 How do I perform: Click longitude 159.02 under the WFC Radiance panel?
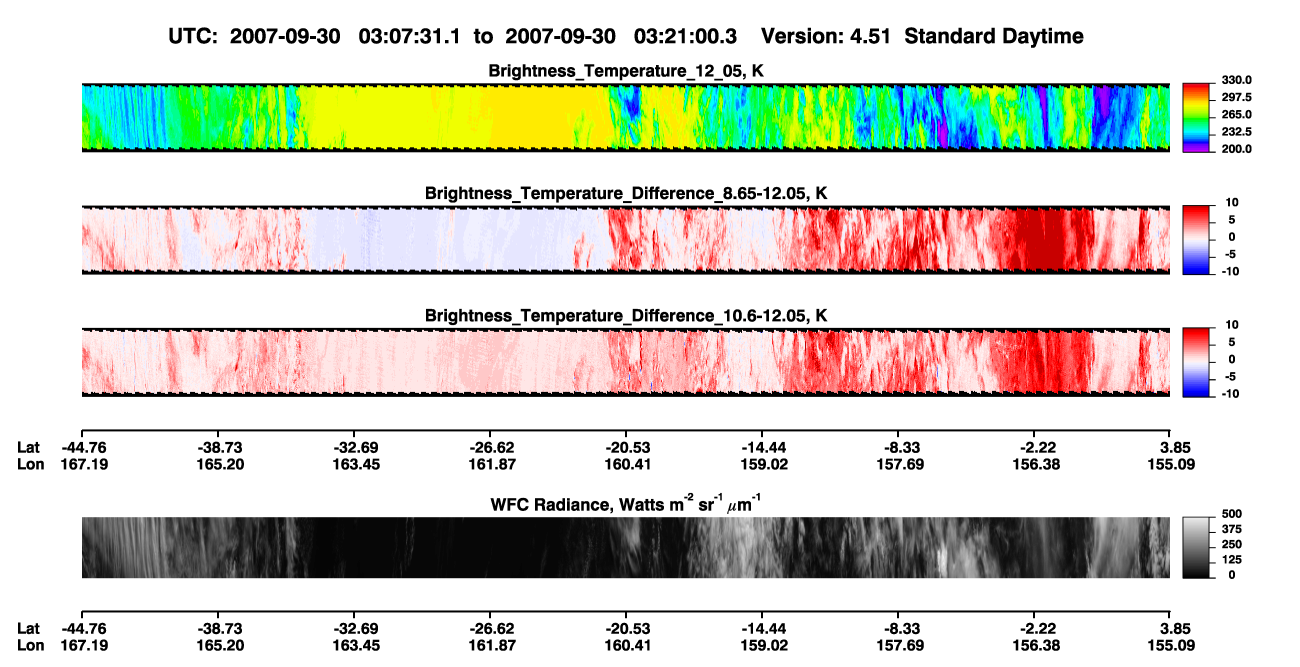tap(762, 645)
